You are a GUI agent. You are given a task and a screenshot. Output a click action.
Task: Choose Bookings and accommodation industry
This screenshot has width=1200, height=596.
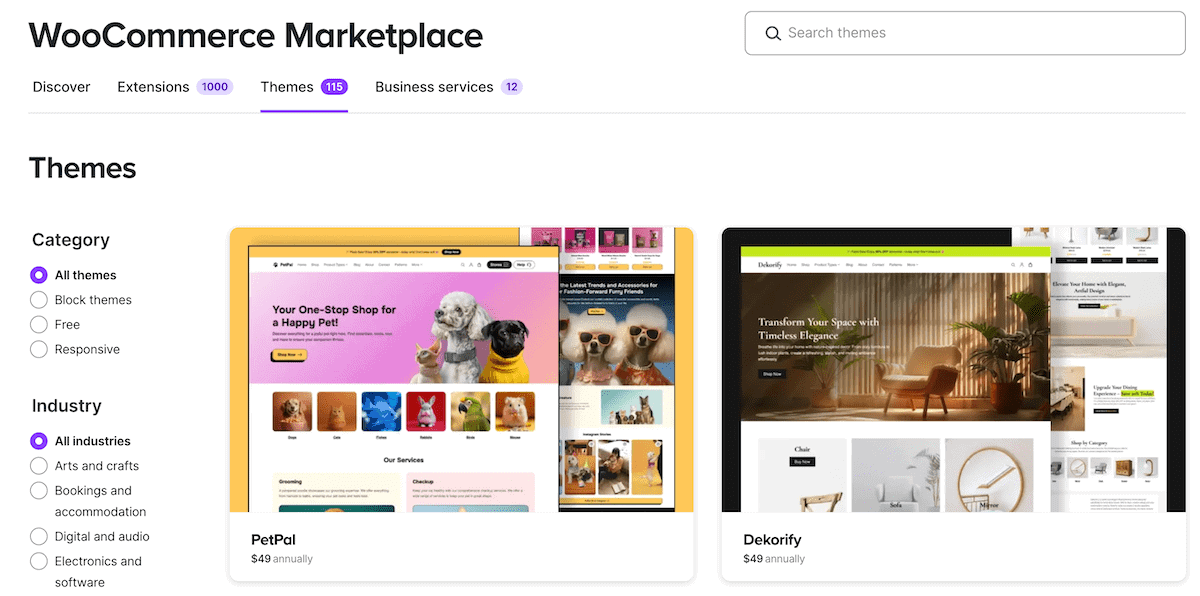38,490
